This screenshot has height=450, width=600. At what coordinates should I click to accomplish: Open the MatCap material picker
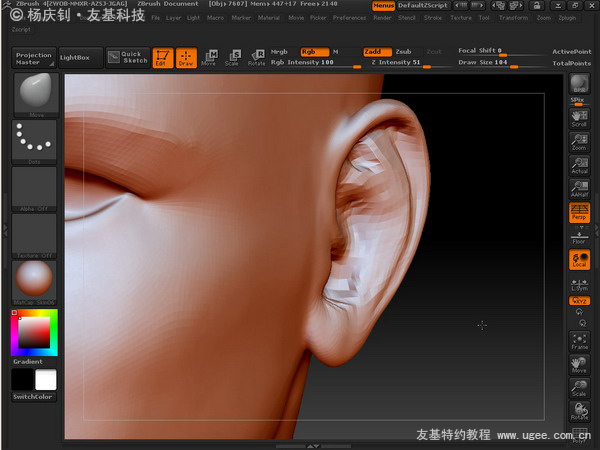(34, 283)
